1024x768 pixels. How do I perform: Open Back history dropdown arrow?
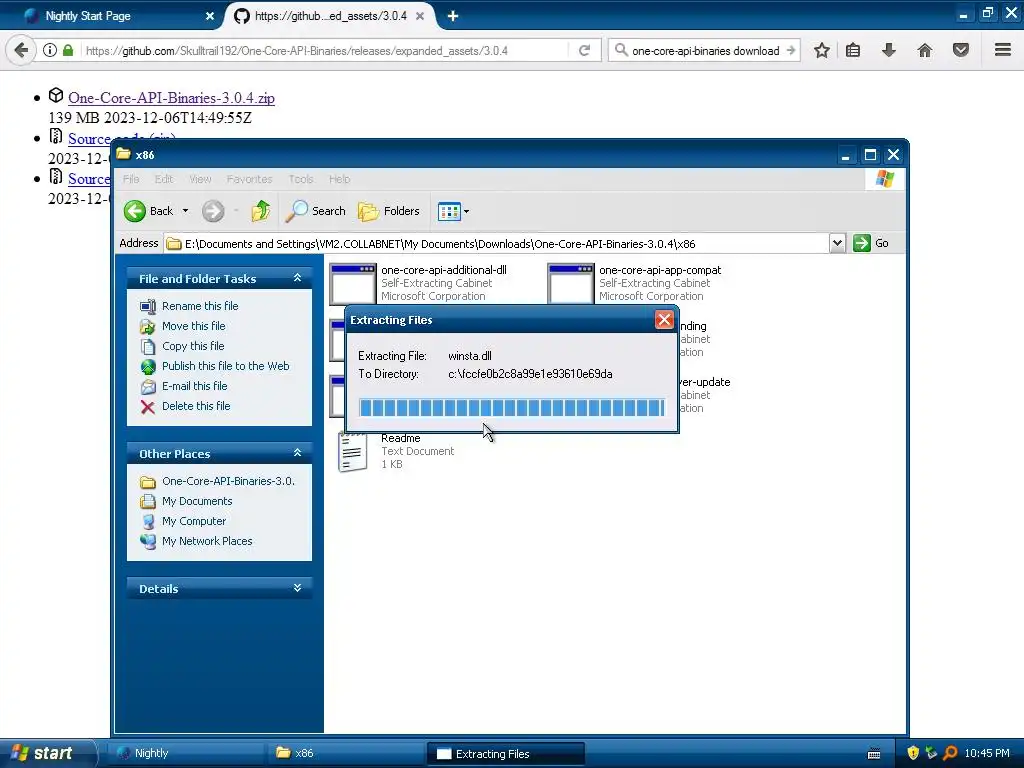click(x=185, y=211)
